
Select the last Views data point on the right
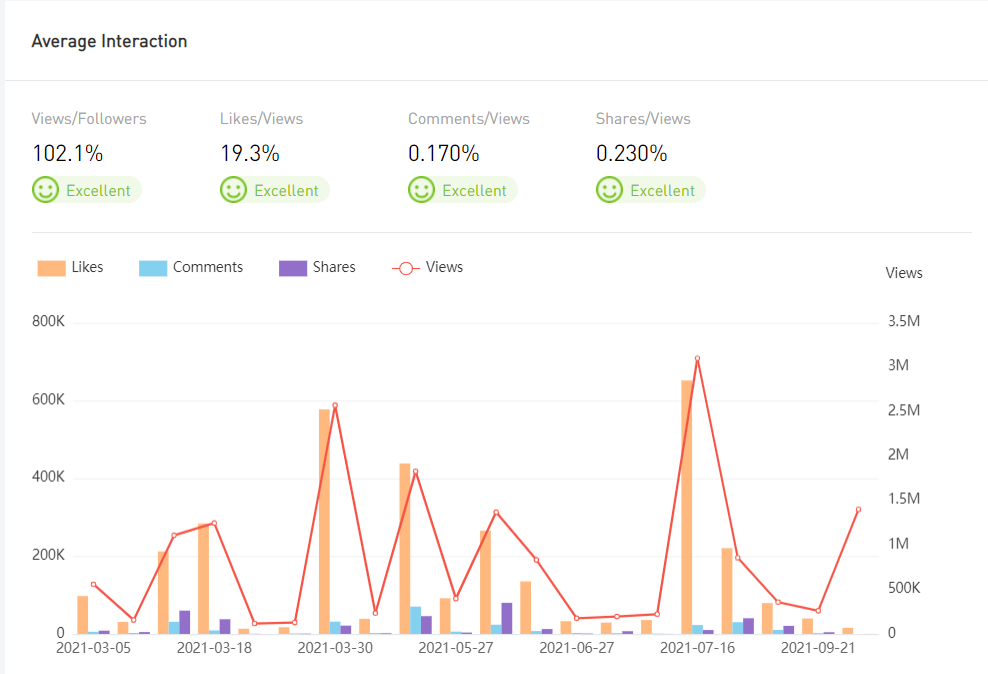(858, 509)
